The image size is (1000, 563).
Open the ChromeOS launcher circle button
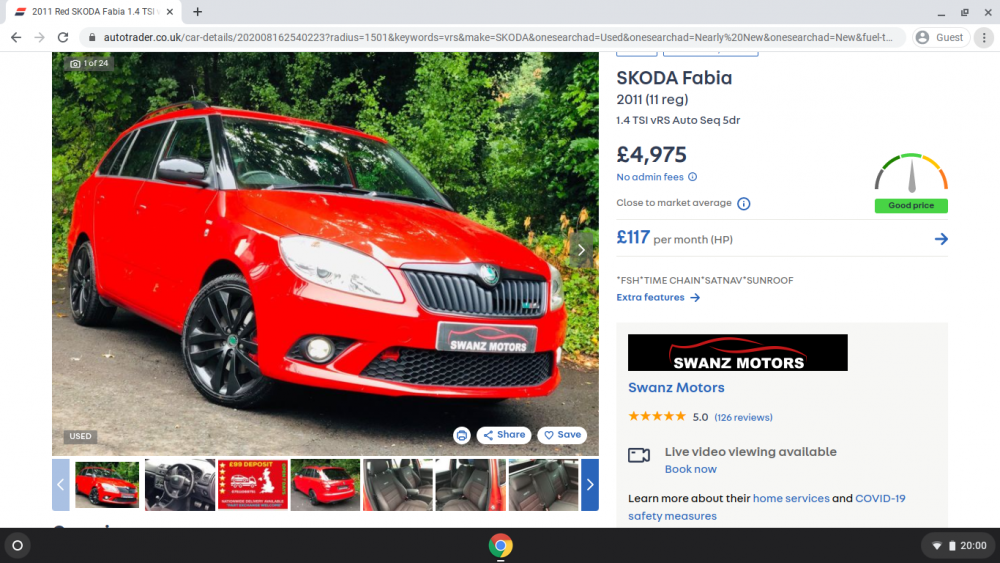[17, 545]
